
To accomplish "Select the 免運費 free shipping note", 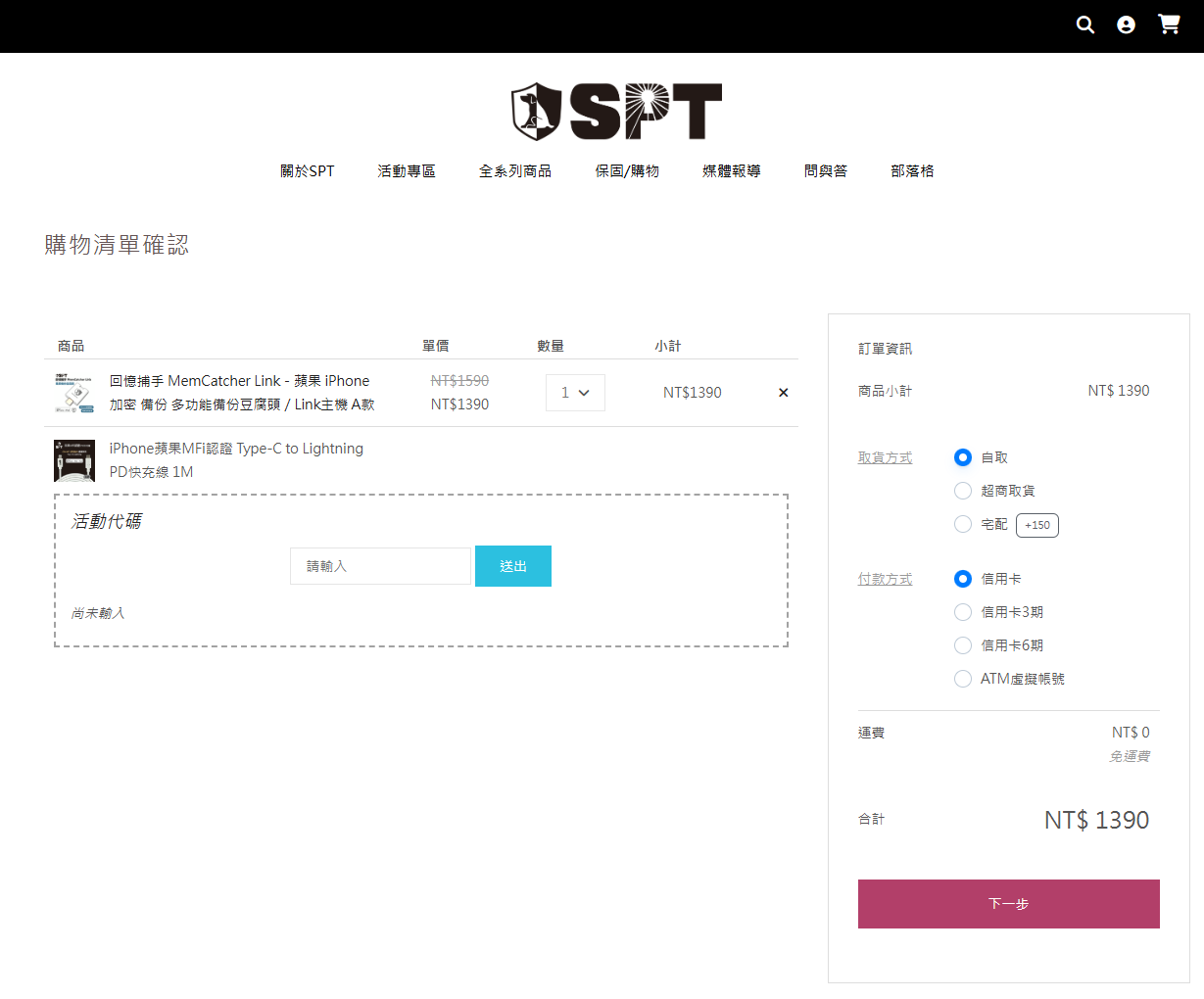I will coord(1130,756).
